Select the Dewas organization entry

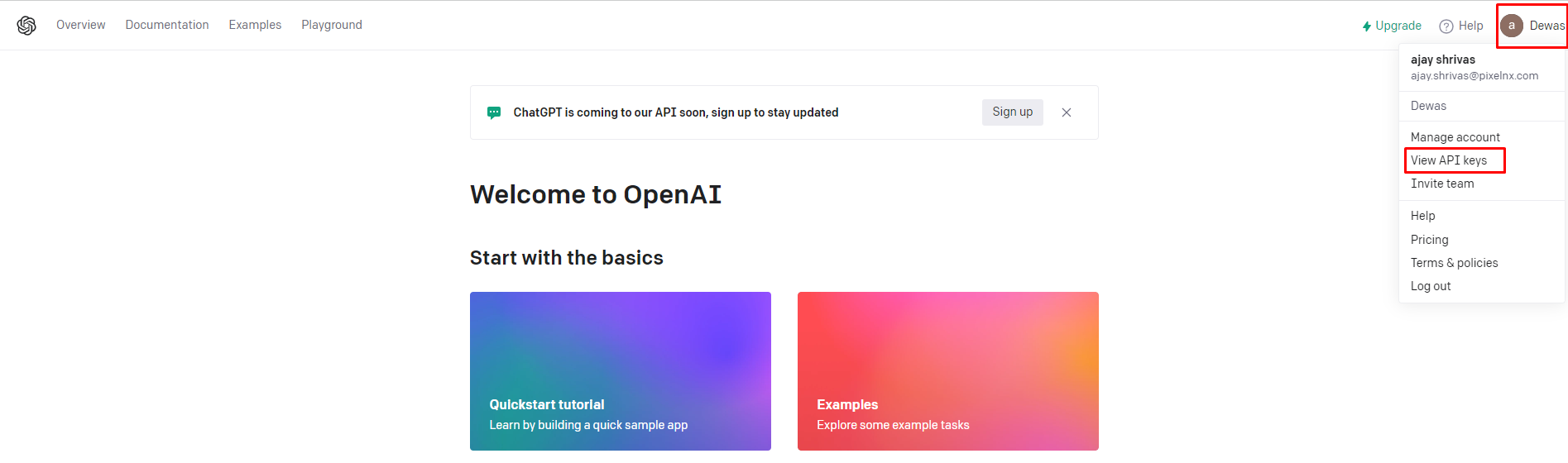(1428, 106)
